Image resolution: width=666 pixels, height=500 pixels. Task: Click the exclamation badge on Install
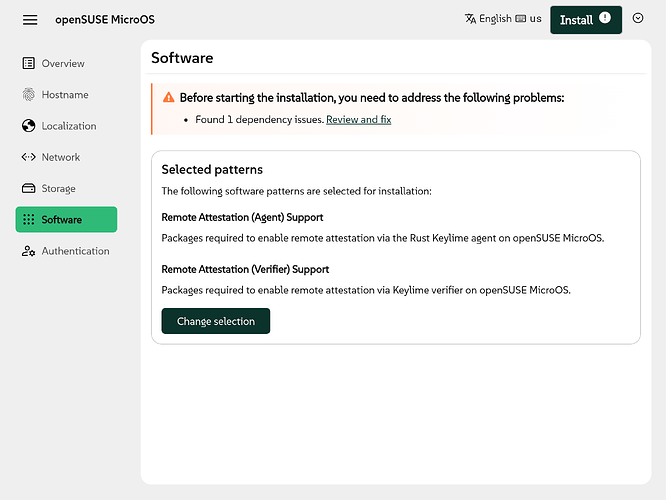605,19
